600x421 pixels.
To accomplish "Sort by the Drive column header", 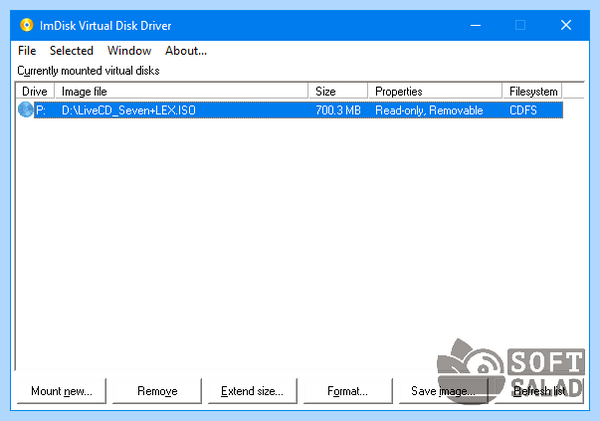I will coord(35,91).
